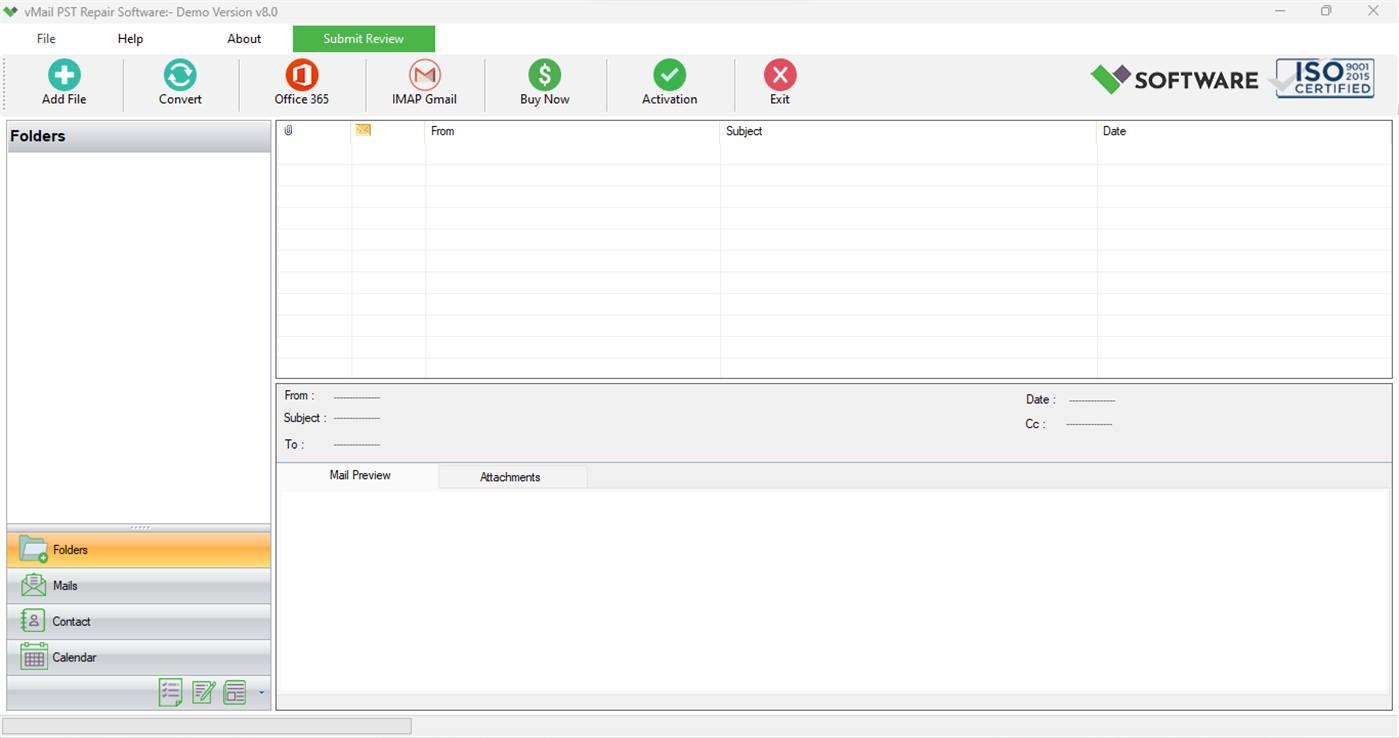Click the Submit Review button

click(363, 38)
